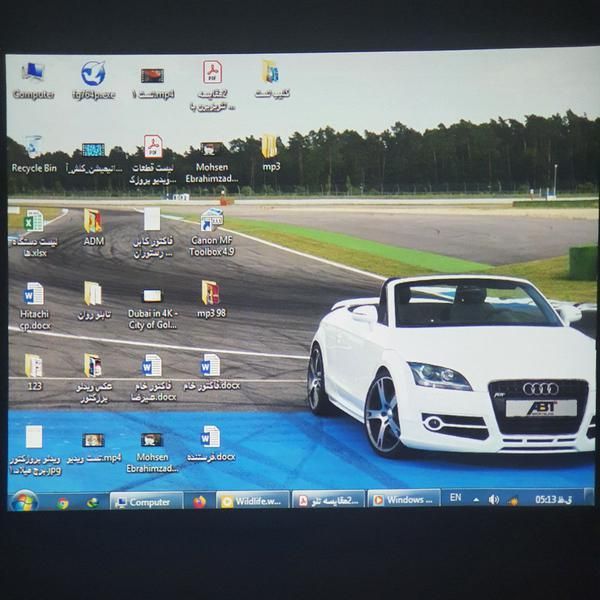This screenshot has width=600, height=600.
Task: Click the Windows Start orb
Action: click(24, 500)
